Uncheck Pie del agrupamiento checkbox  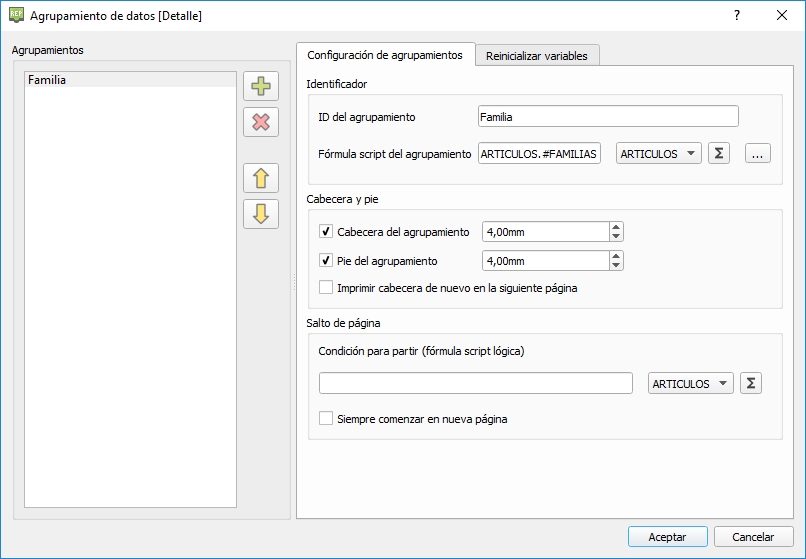tap(326, 260)
